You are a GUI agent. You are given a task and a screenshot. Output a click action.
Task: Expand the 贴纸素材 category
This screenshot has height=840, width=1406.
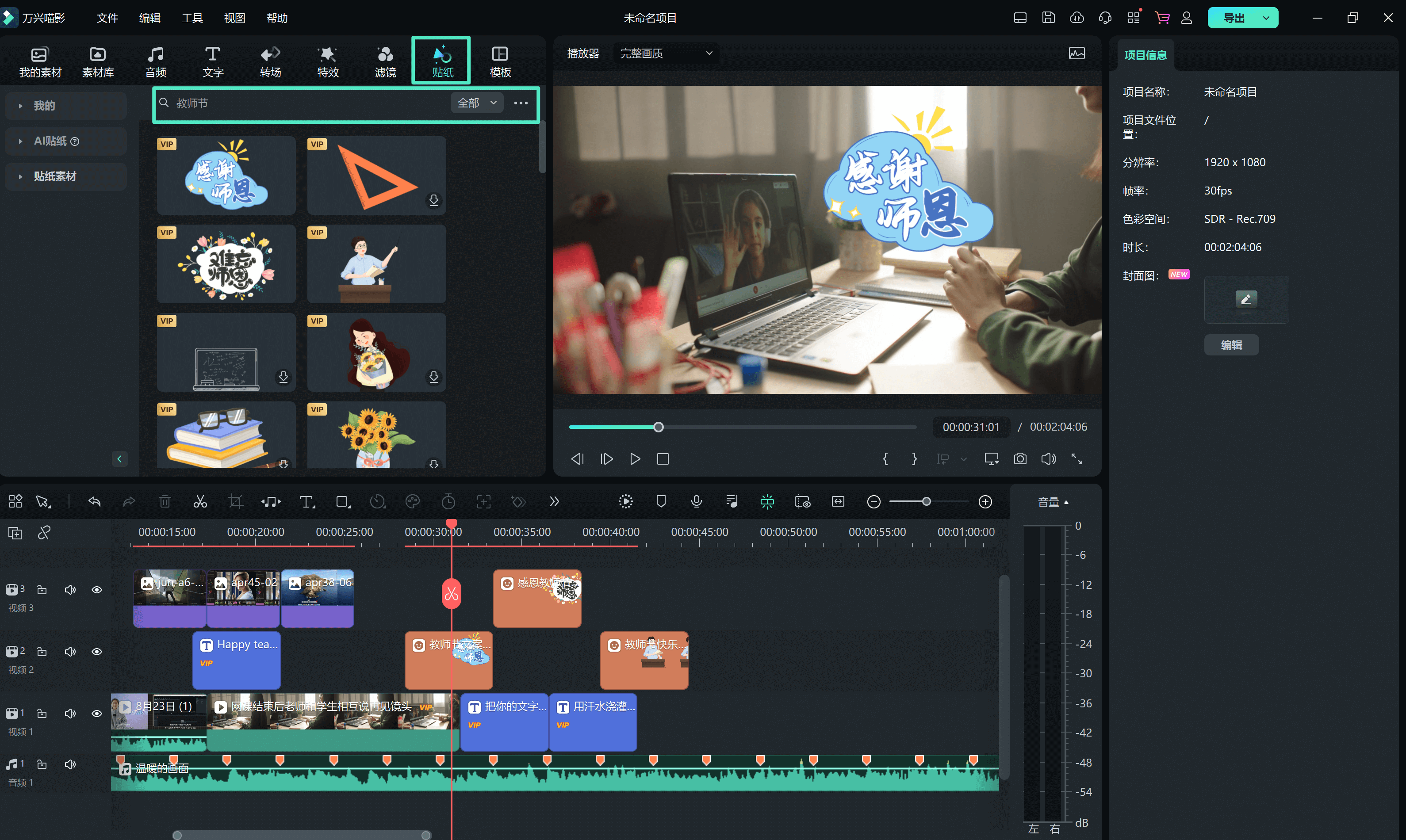click(55, 176)
